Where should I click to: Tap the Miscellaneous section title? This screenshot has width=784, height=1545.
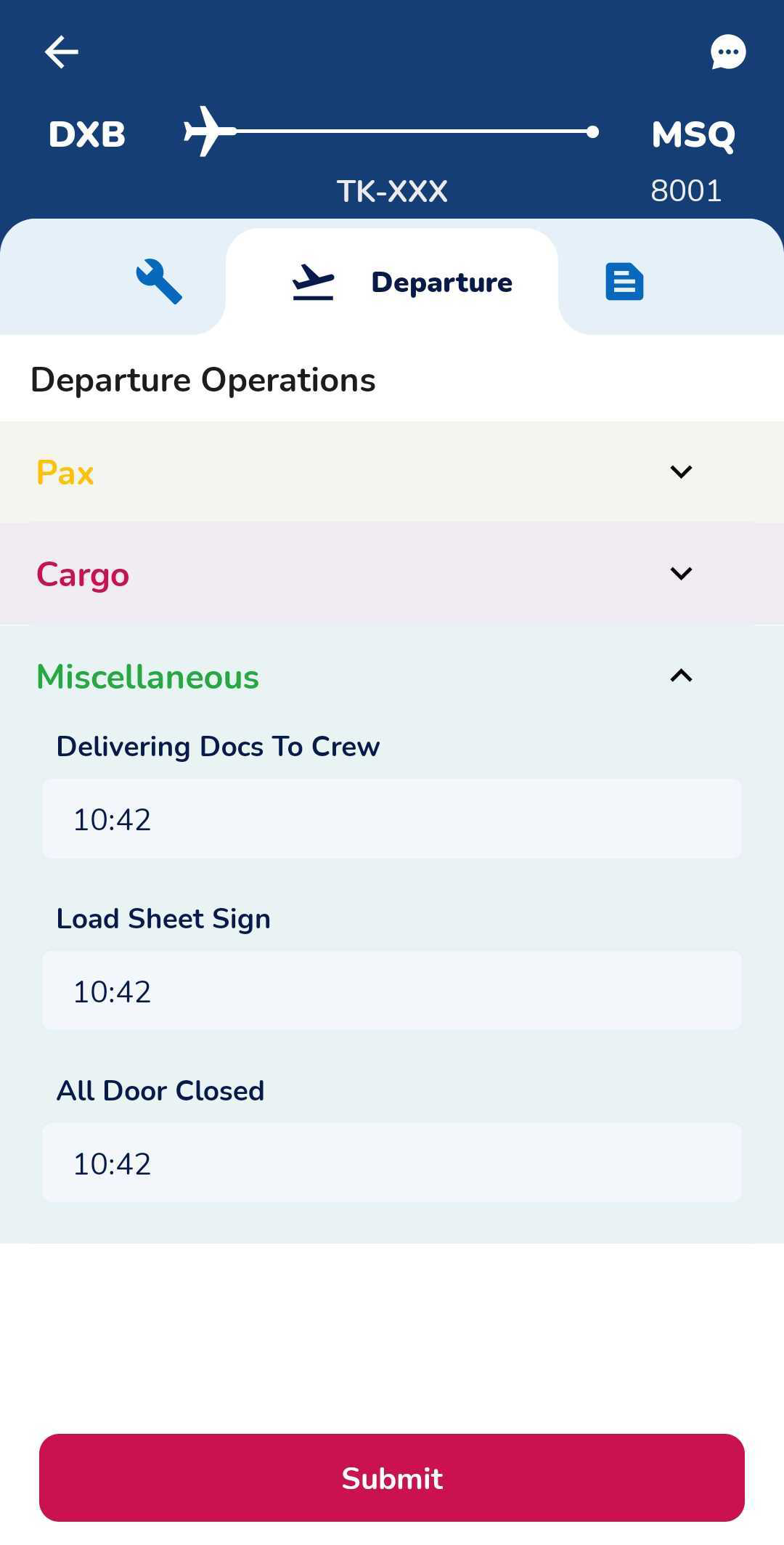click(147, 677)
